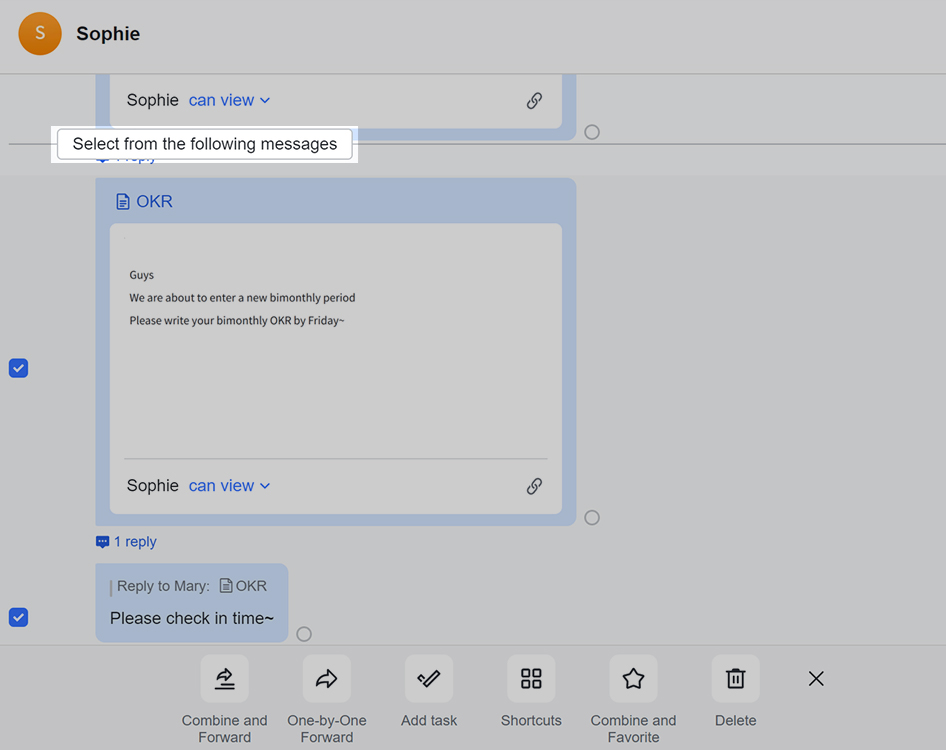Image resolution: width=946 pixels, height=750 pixels.
Task: Copy link icon in the top card
Action: [x=534, y=100]
